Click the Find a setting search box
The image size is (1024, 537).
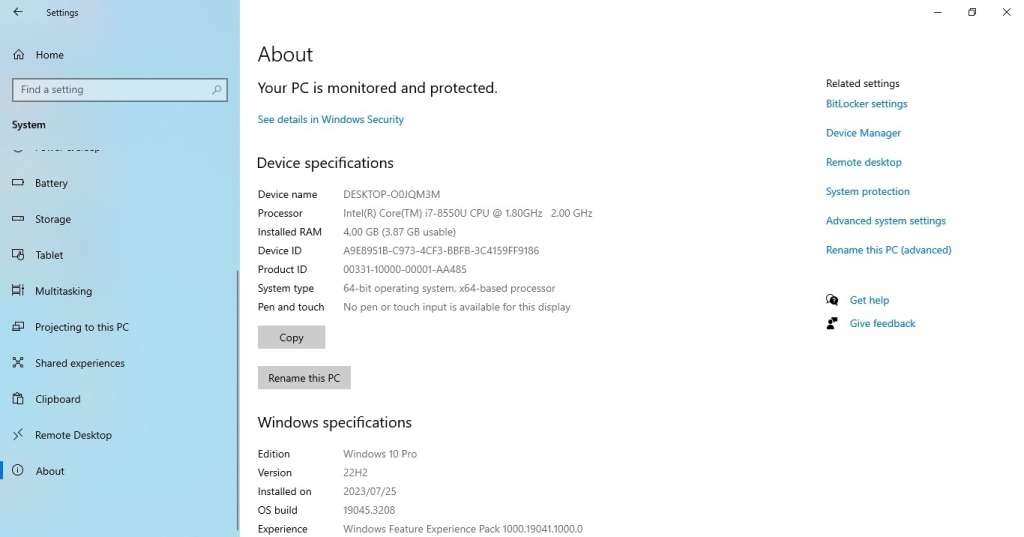(120, 90)
